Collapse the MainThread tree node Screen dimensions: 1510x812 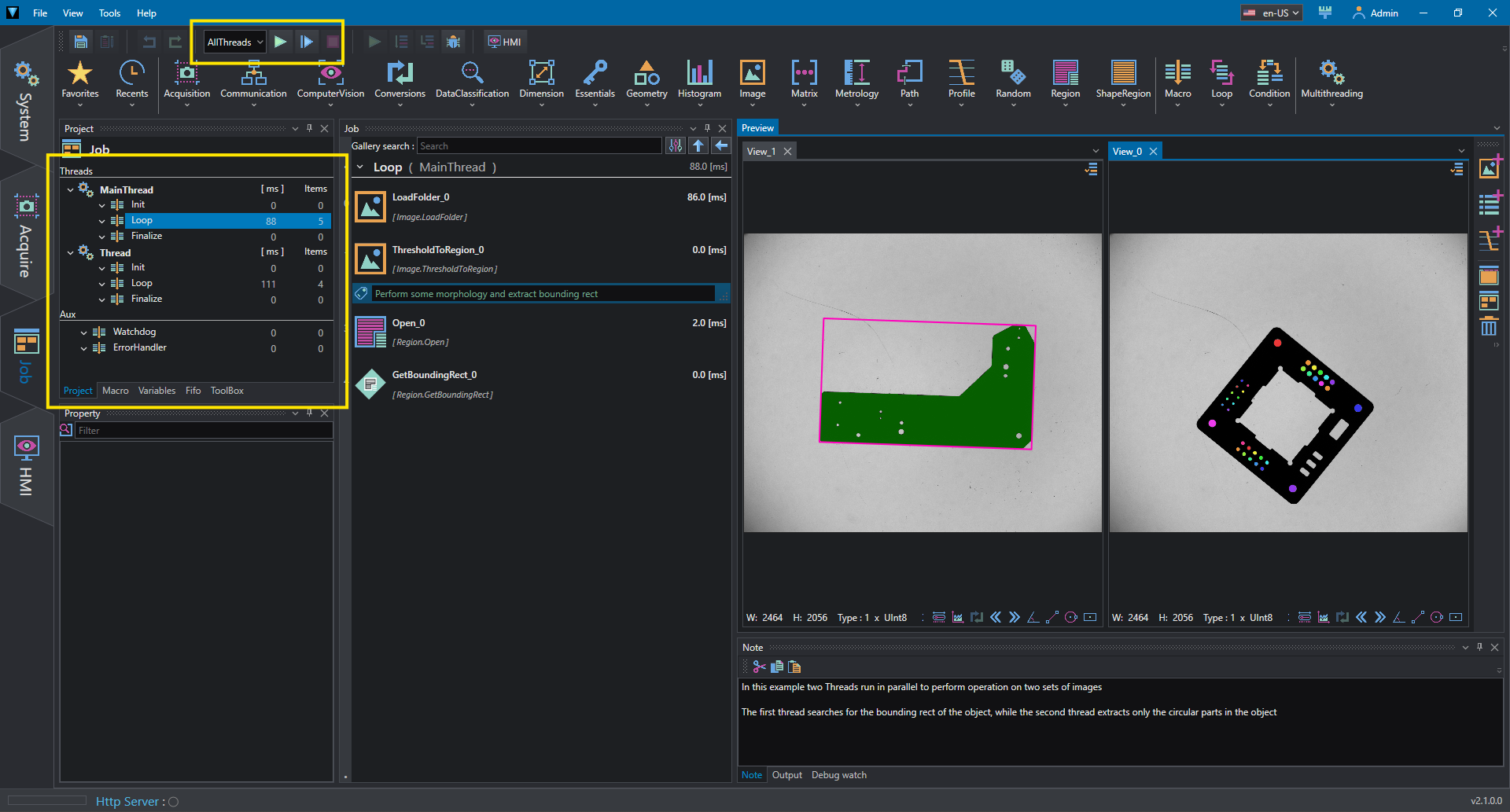pyautogui.click(x=71, y=189)
